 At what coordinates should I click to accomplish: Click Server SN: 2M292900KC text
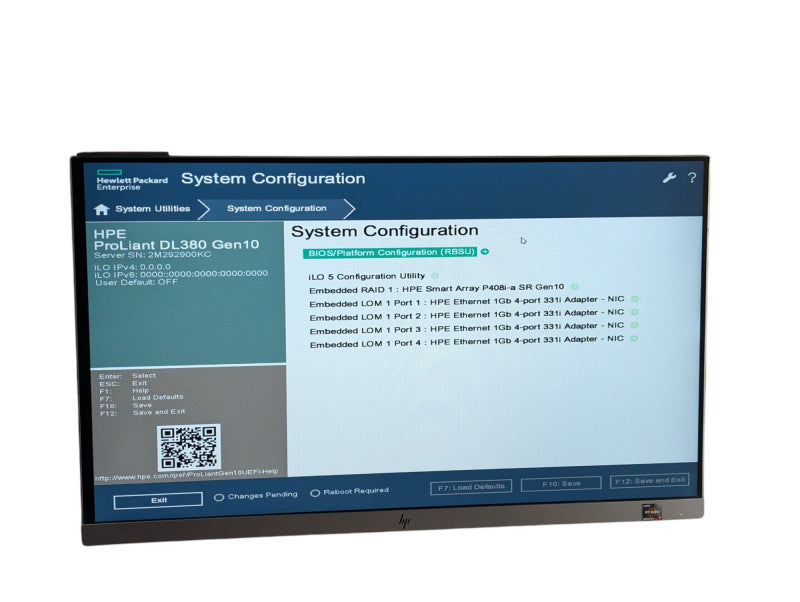click(152, 254)
